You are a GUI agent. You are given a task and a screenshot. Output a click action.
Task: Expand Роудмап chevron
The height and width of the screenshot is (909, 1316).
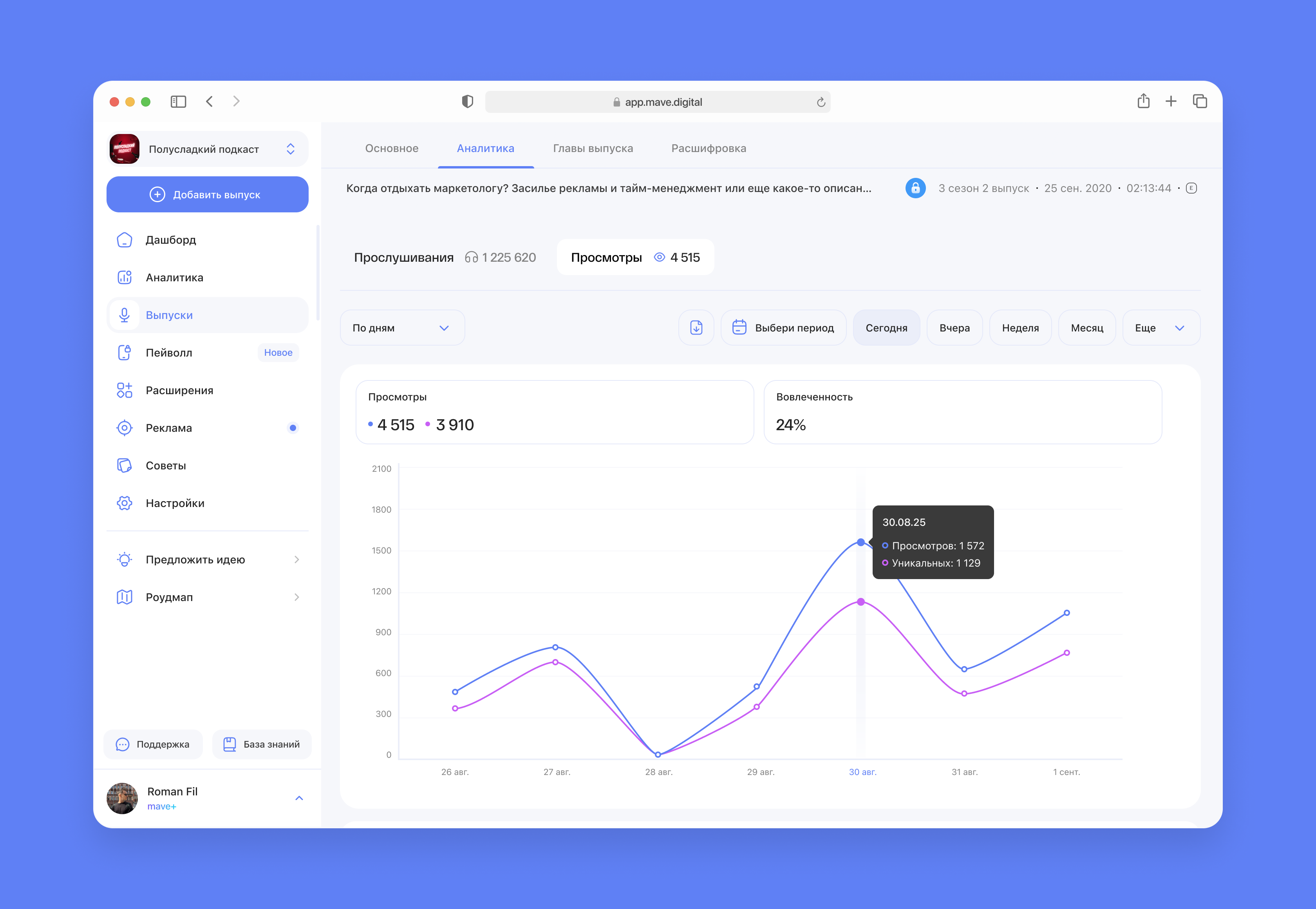coord(296,597)
